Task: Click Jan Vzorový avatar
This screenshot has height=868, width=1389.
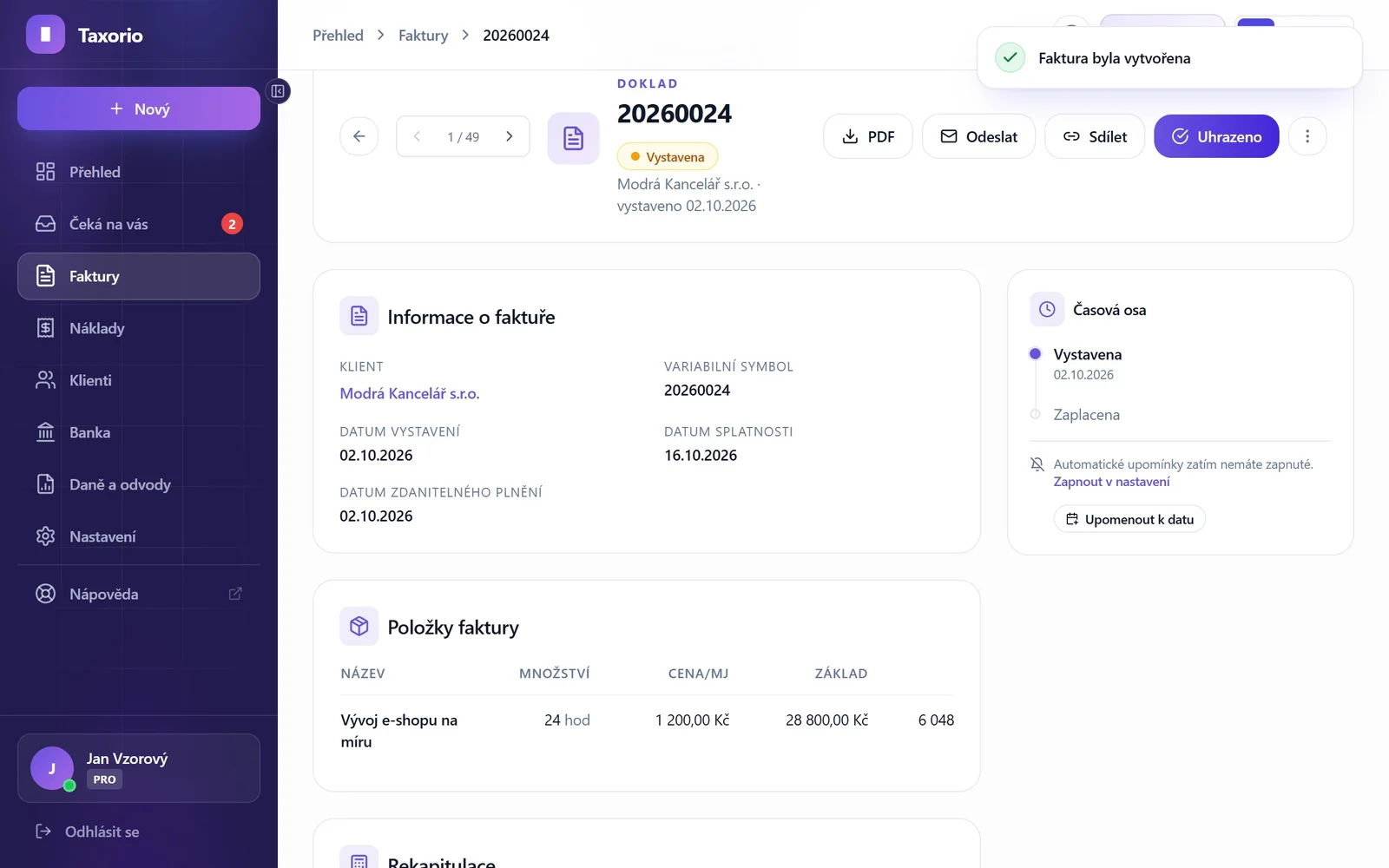Action: [52, 768]
